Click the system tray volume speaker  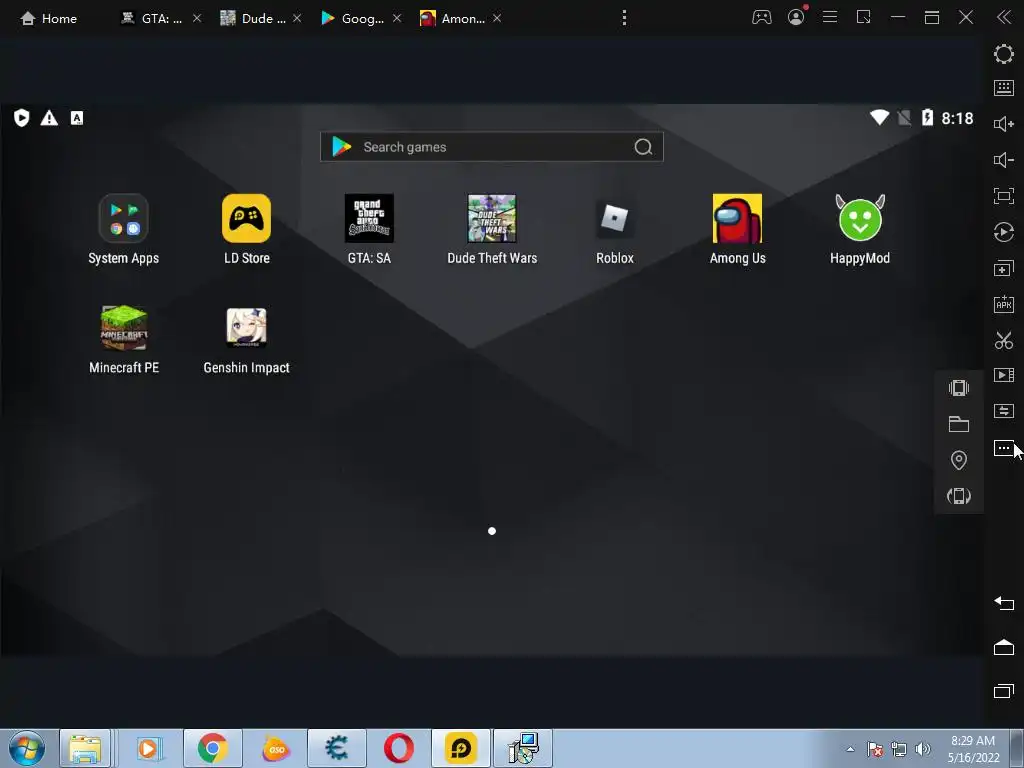(923, 749)
